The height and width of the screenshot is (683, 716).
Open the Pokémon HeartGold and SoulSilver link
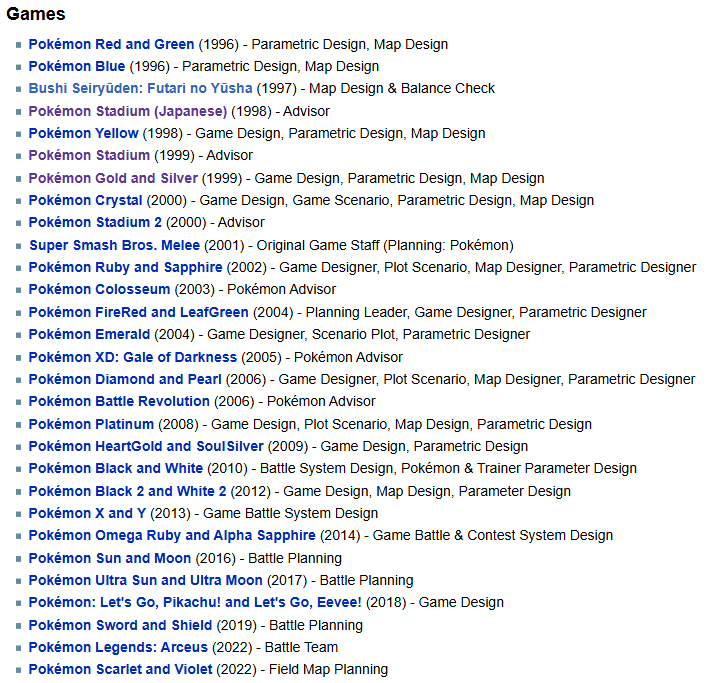pyautogui.click(x=146, y=446)
